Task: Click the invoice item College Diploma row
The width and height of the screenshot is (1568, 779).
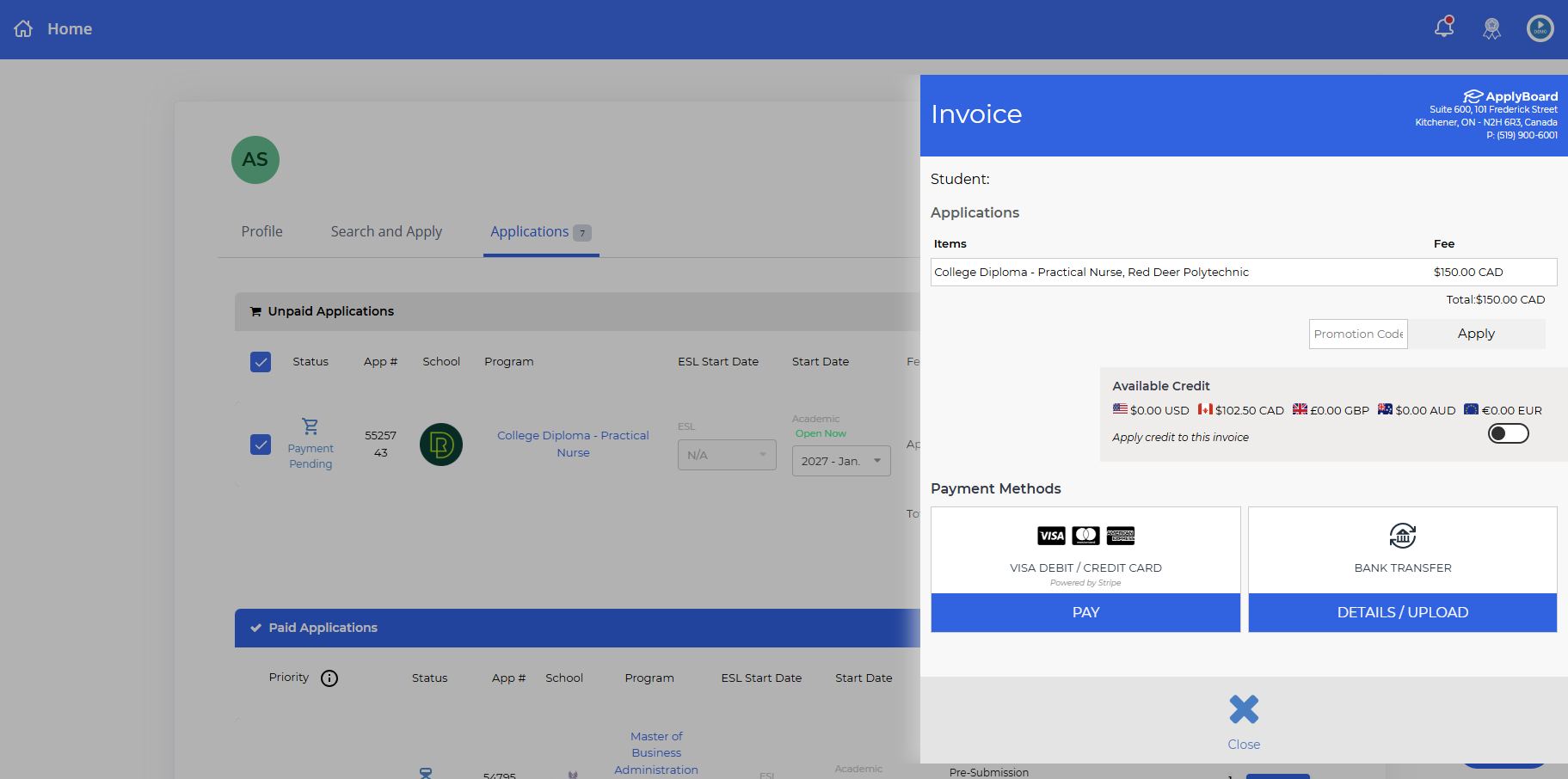Action: coord(1244,272)
